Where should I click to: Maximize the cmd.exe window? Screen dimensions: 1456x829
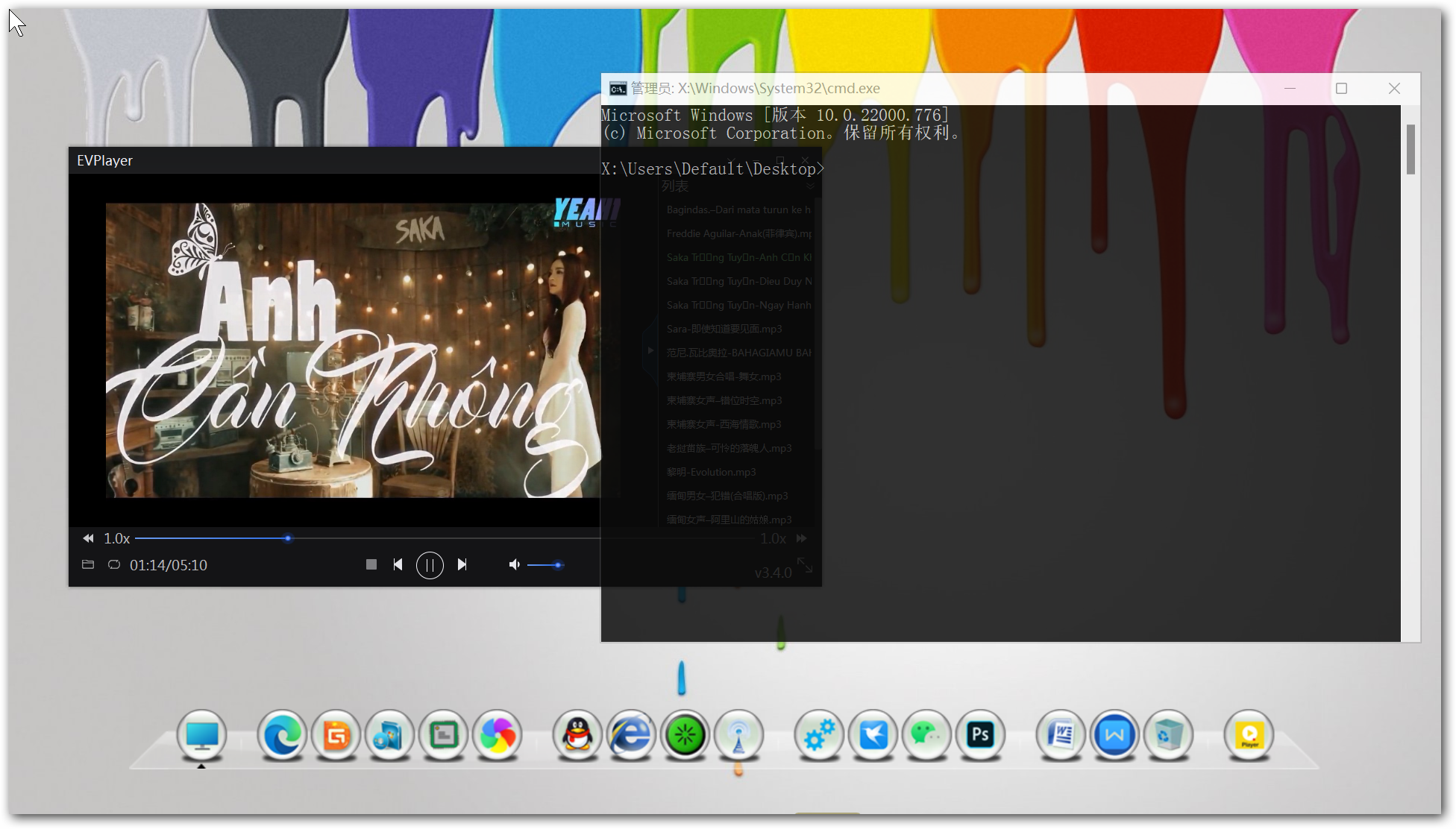1341,89
